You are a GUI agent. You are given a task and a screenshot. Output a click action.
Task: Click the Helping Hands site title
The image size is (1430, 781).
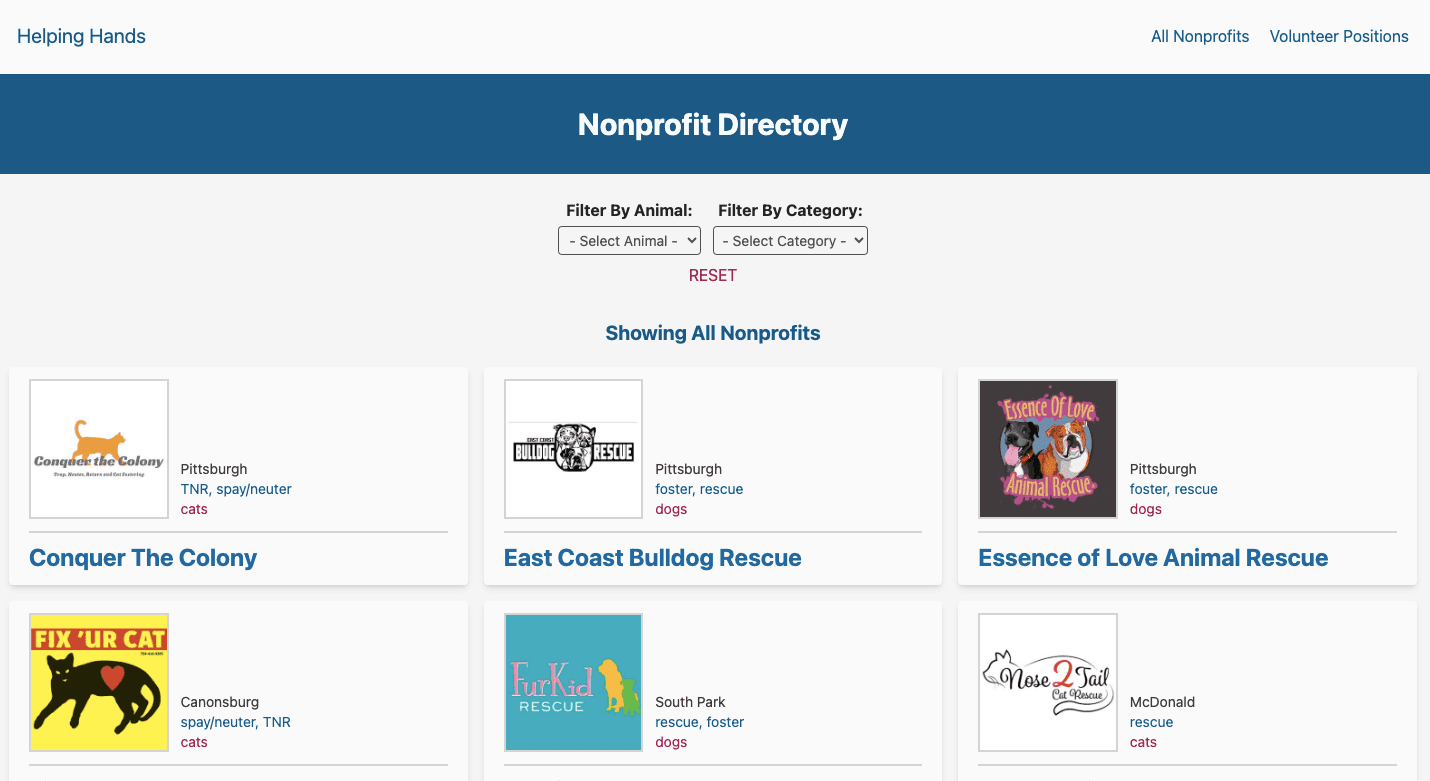pos(81,37)
